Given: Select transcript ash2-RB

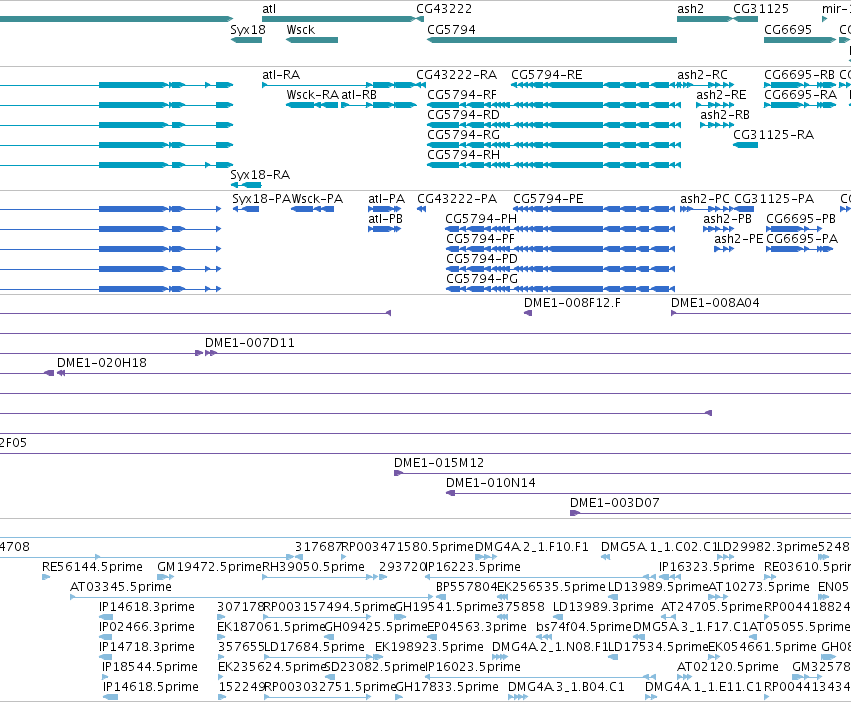Looking at the screenshot, I should point(725,115).
